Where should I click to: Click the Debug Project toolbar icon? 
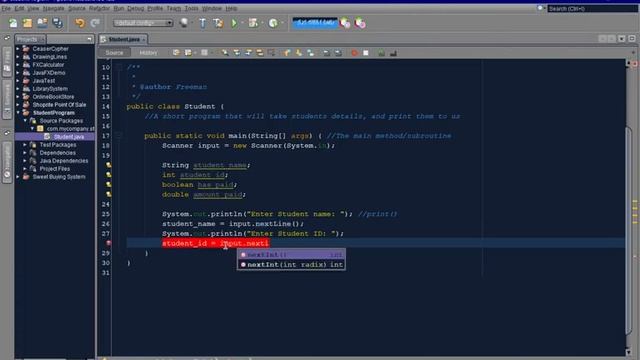[x=253, y=23]
